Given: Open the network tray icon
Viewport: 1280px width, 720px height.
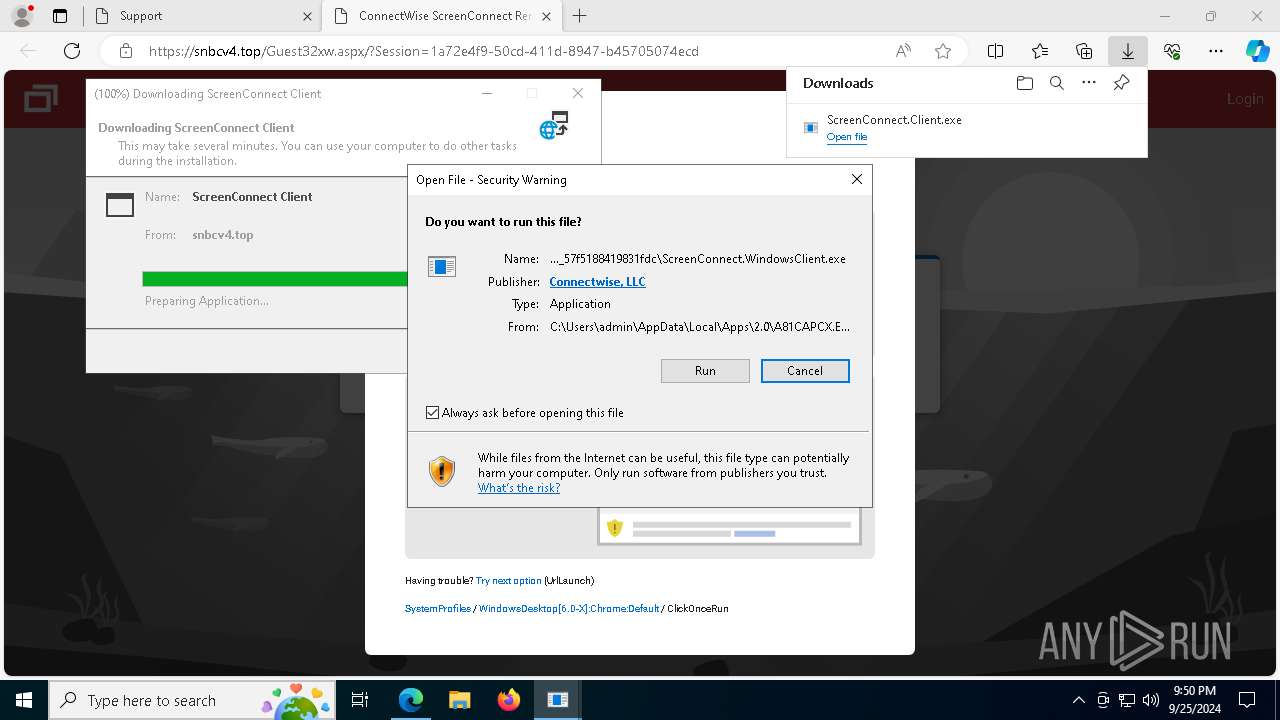Looking at the screenshot, I should (x=1127, y=700).
